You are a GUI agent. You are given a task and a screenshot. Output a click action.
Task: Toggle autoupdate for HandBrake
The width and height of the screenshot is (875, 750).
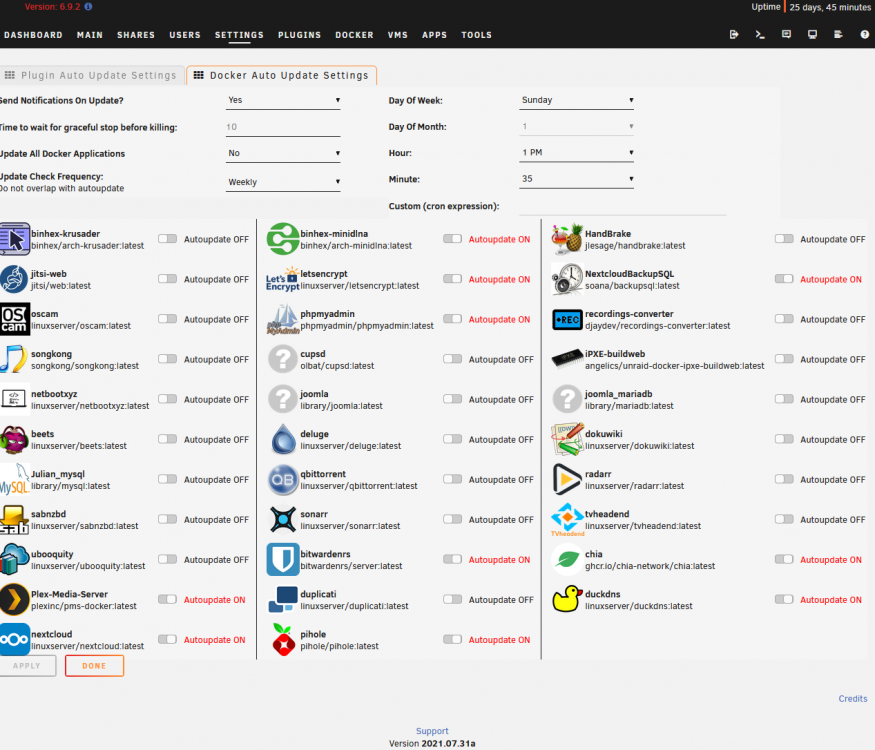pos(784,239)
